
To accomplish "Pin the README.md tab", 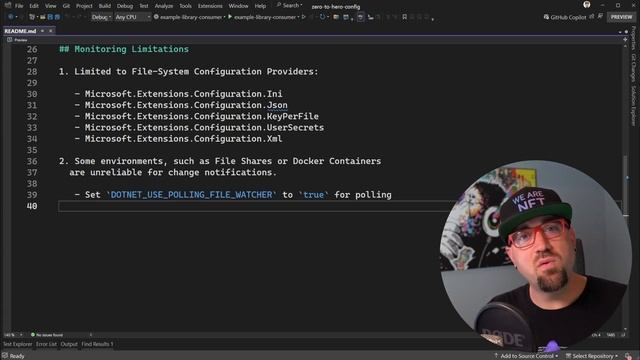I will click(x=42, y=31).
